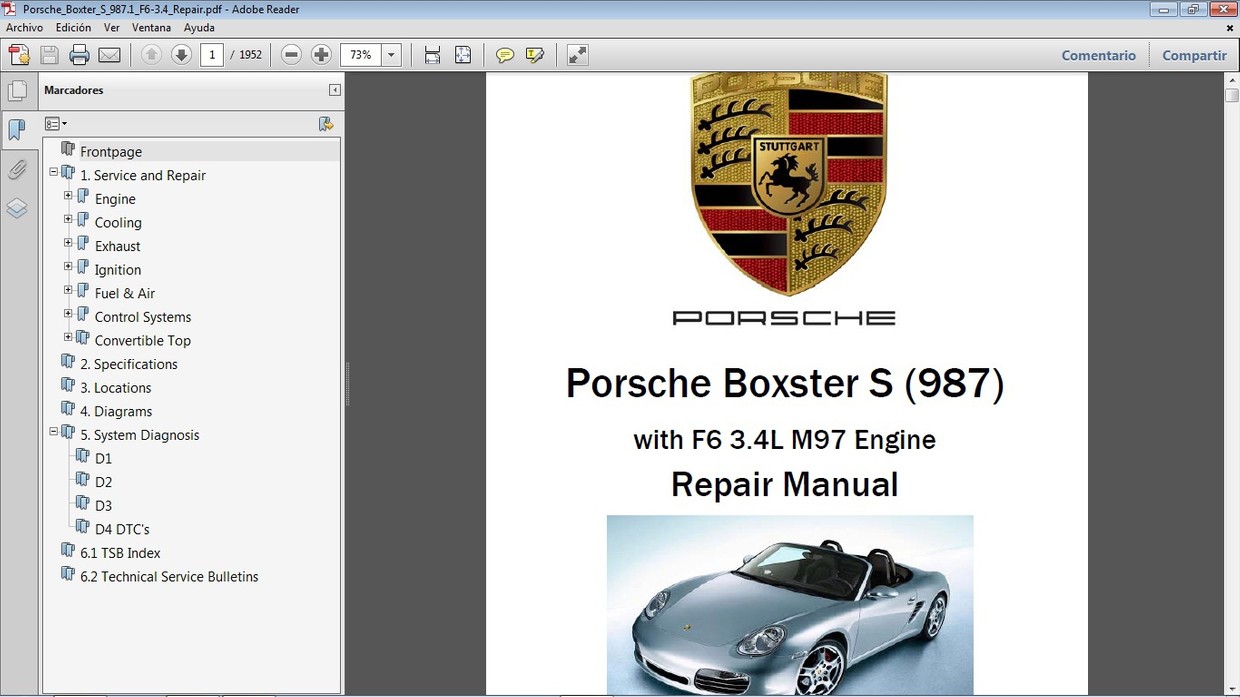Go to 3. Locations bookmark
The width and height of the screenshot is (1240, 697).
(116, 388)
